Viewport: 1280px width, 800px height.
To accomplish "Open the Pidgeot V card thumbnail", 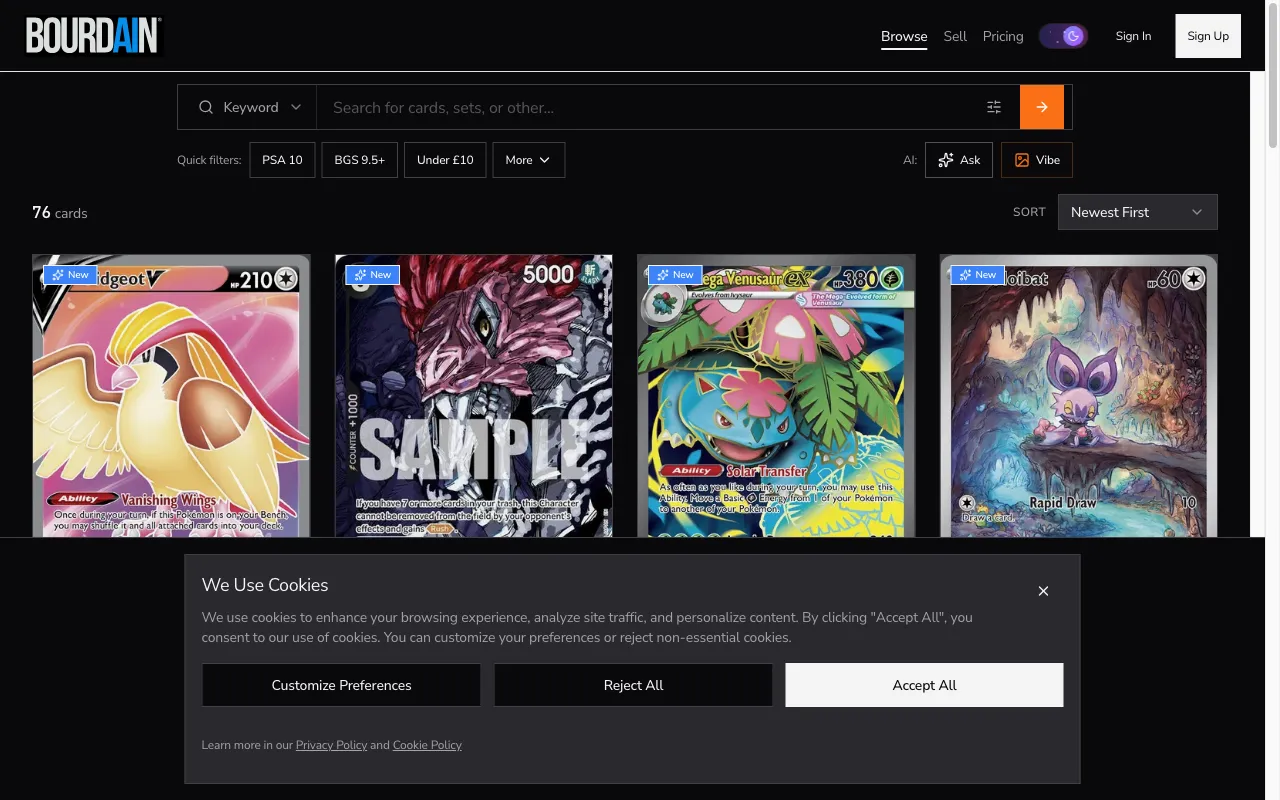I will tap(171, 396).
